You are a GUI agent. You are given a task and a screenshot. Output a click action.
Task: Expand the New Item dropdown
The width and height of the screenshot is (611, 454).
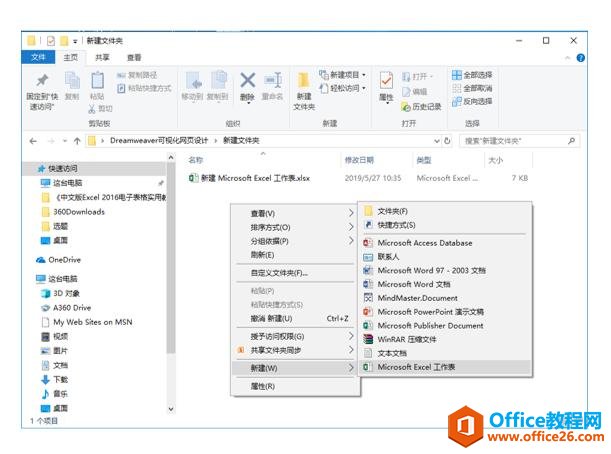(x=364, y=74)
